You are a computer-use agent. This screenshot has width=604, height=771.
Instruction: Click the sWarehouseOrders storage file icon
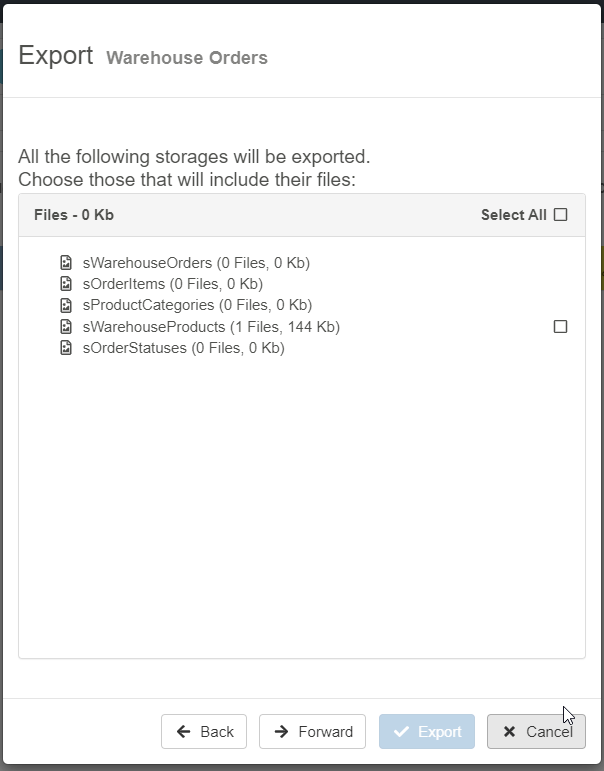(66, 263)
